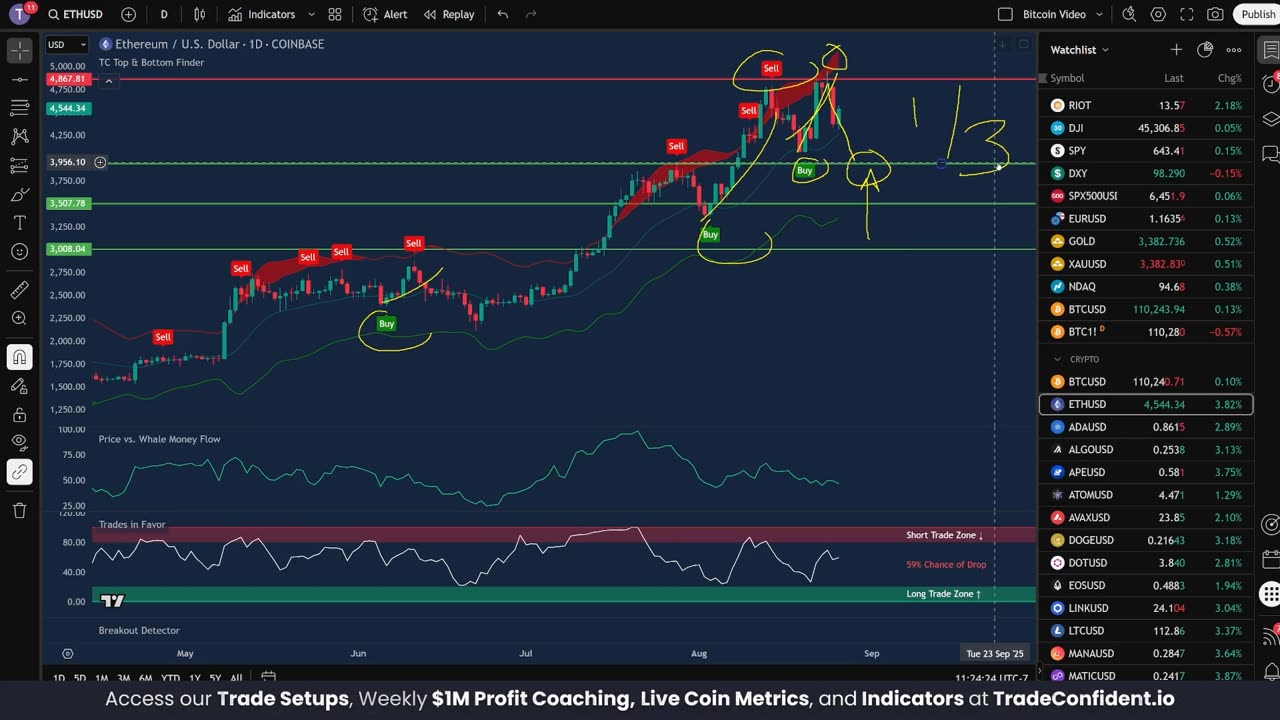Click TC Top & Bottom Finder indicator label
Screen dimensions: 1280x720
(151, 63)
